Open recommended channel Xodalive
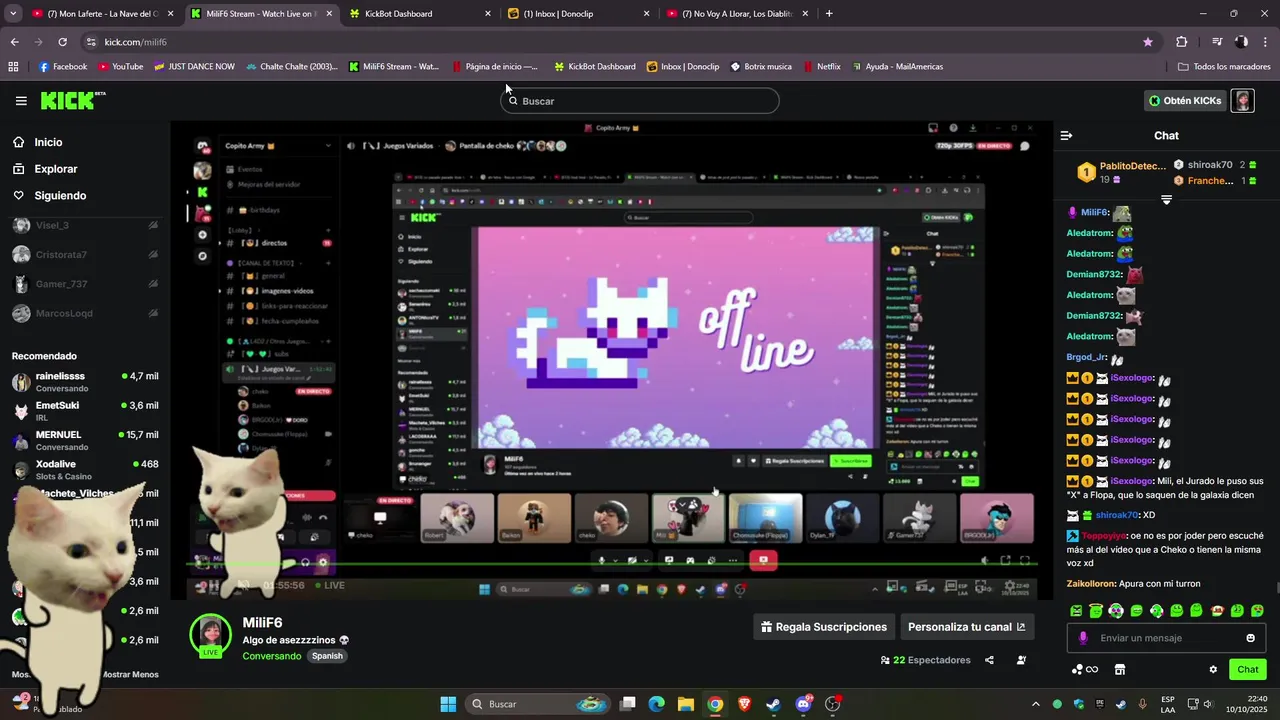Screen dimensions: 1280x720 tap(85, 470)
